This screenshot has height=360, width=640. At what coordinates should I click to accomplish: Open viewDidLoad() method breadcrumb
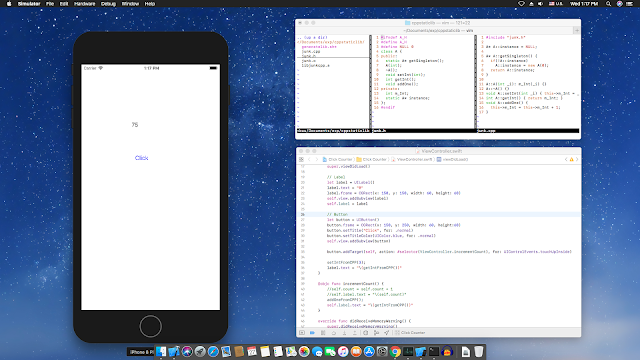[452, 159]
